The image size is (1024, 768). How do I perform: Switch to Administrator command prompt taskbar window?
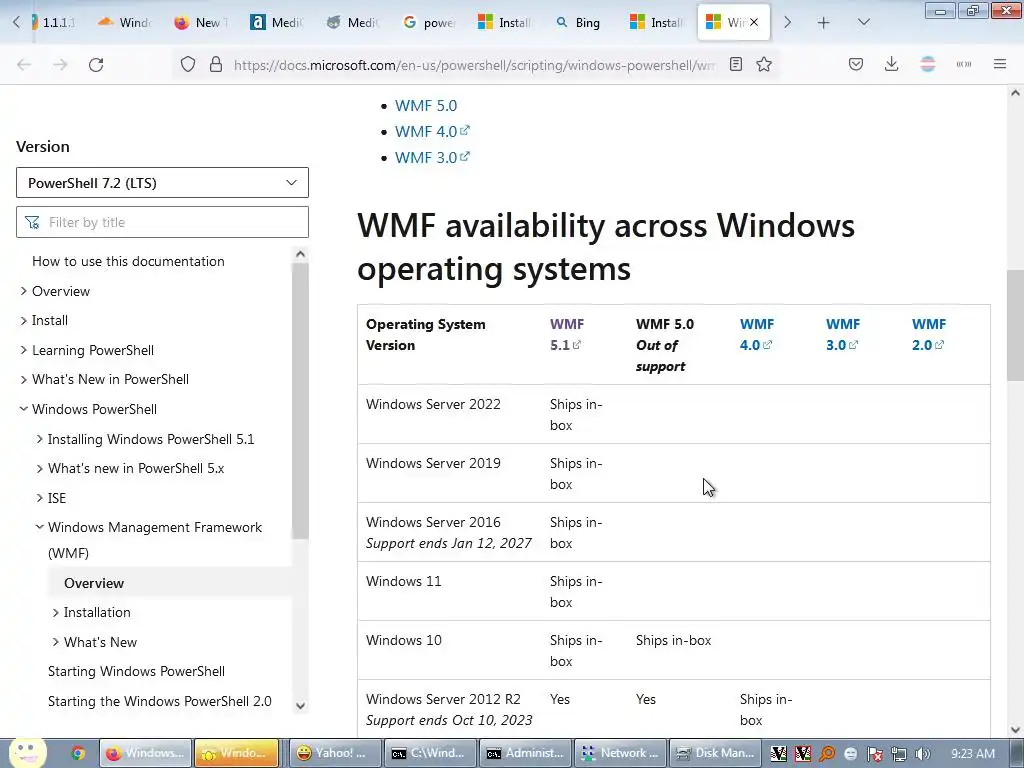(526, 753)
